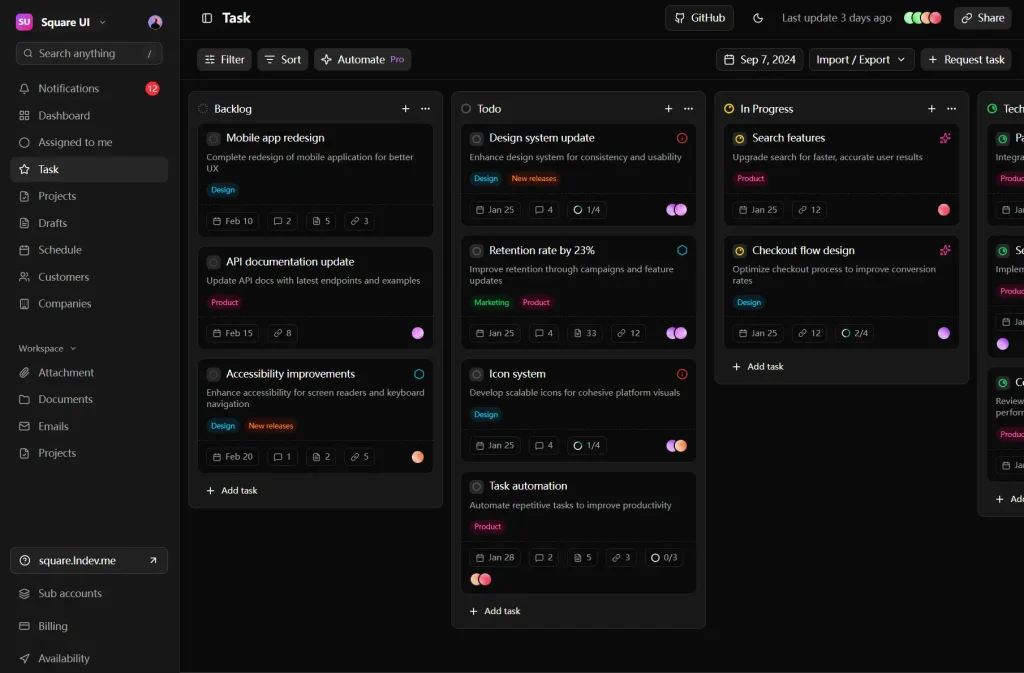The height and width of the screenshot is (673, 1024).
Task: Open the Sort options
Action: coord(282,59)
